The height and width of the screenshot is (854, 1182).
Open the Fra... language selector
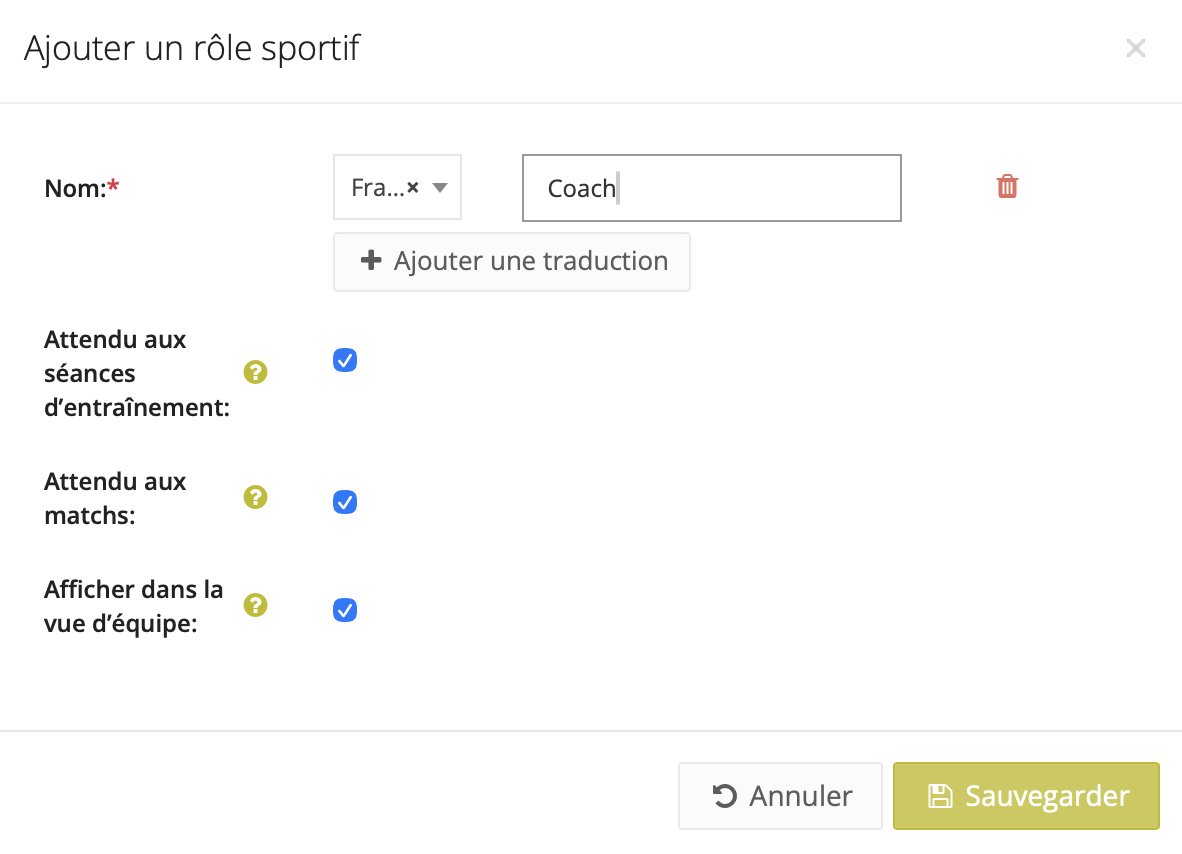pos(377,187)
